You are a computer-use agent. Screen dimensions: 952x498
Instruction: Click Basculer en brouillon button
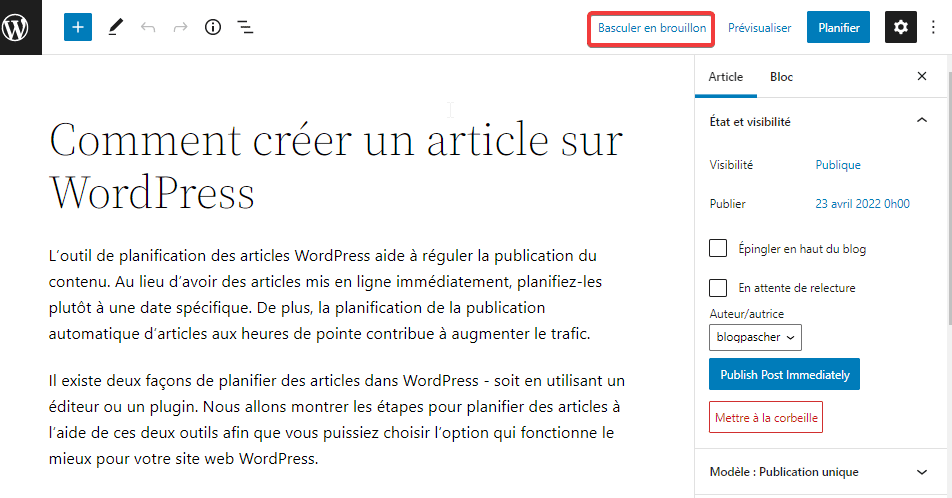(x=651, y=28)
